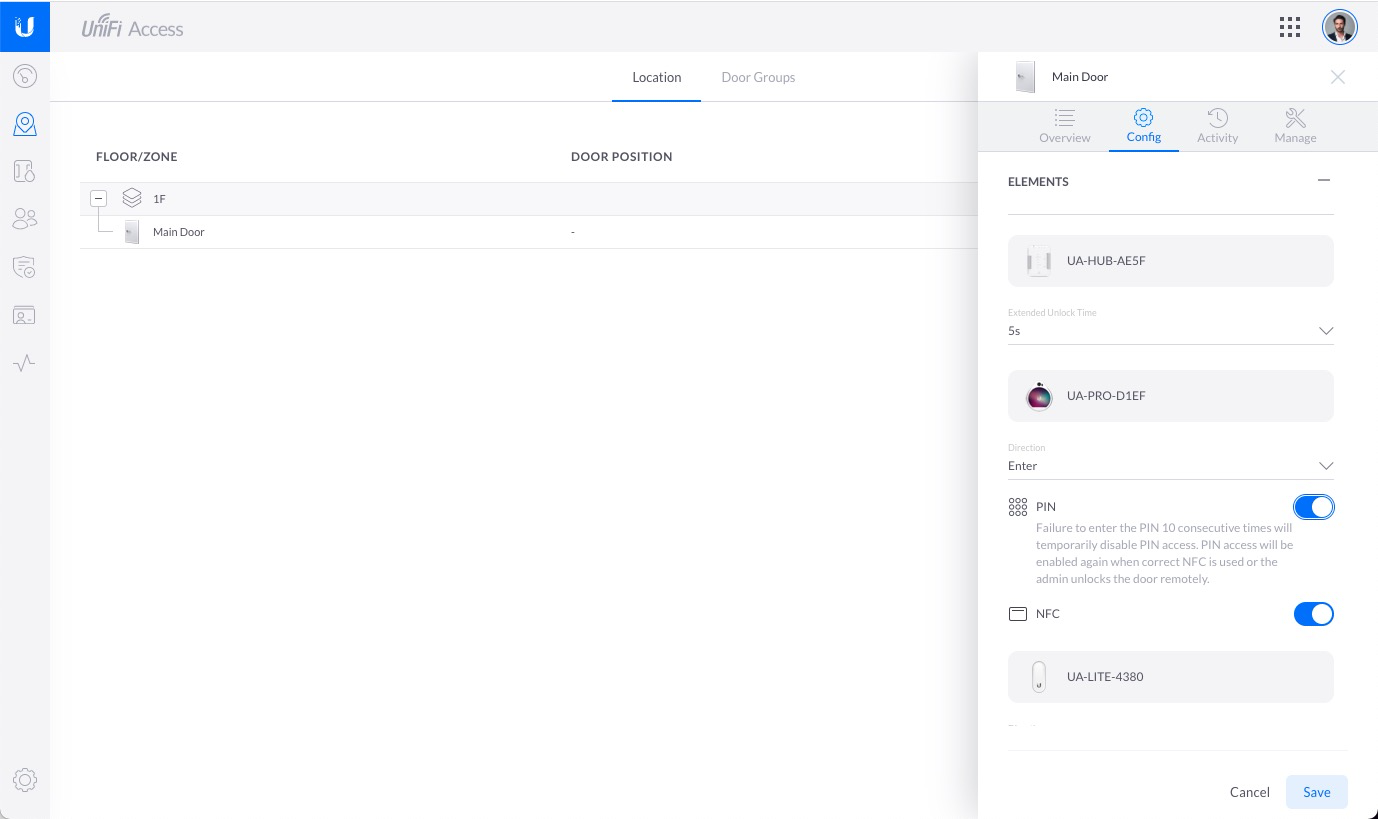Click the user profile avatar
The width and height of the screenshot is (1378, 819).
pos(1340,27)
